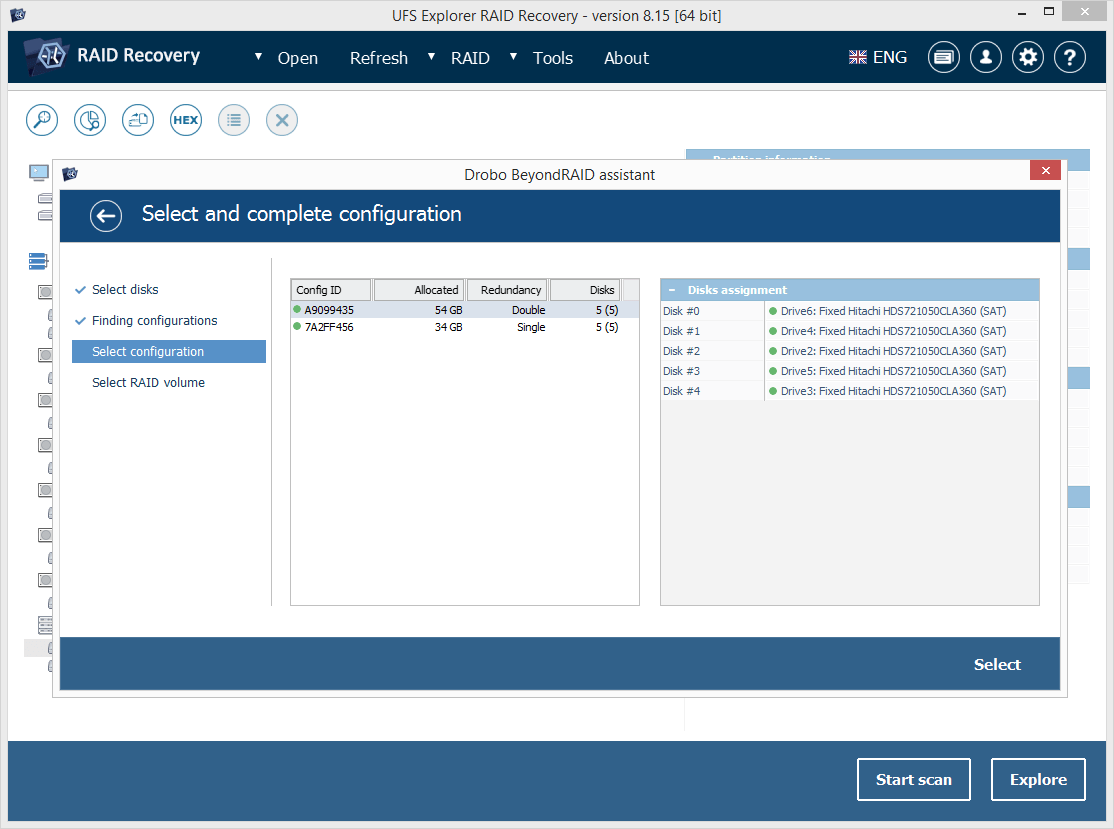This screenshot has height=829, width=1114.
Task: Click the partition manager pie-chart icon
Action: point(90,120)
